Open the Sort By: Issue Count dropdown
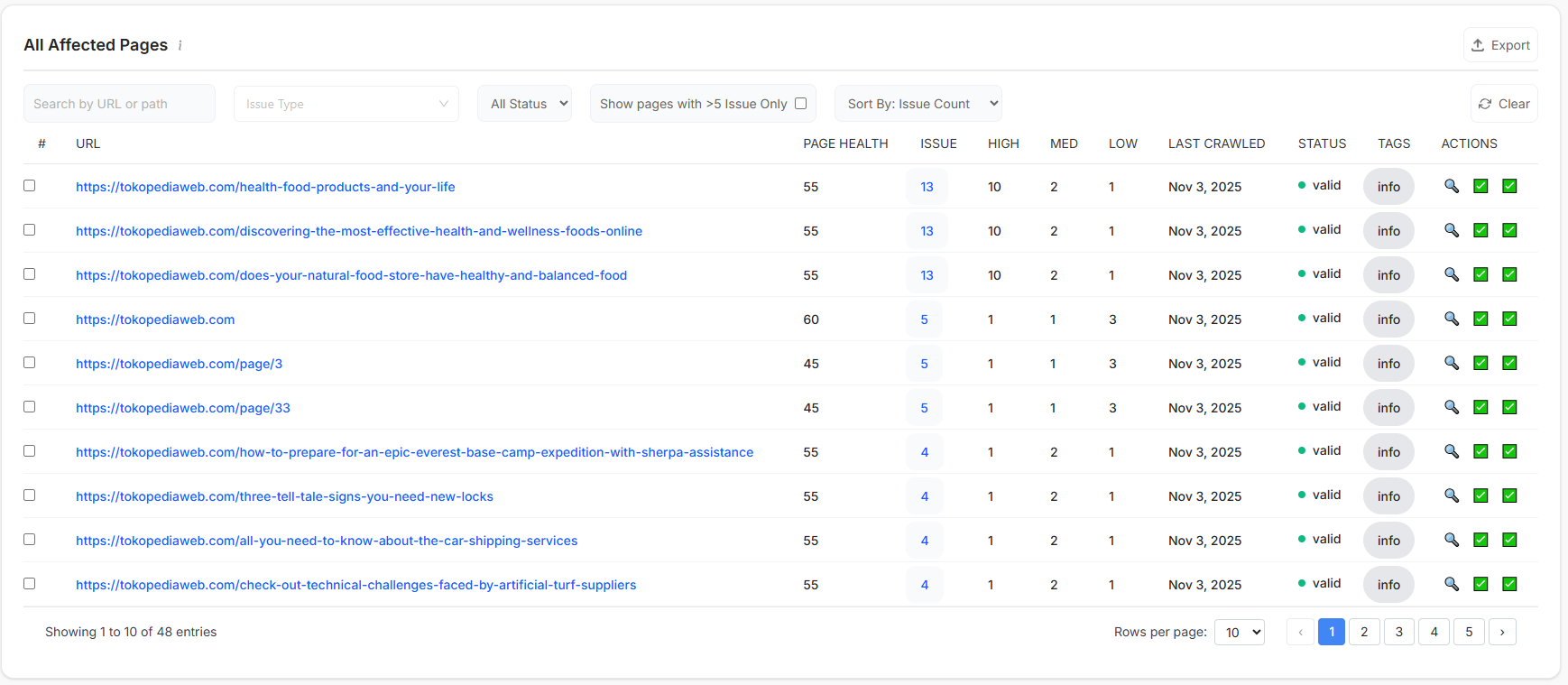 pyautogui.click(x=918, y=104)
